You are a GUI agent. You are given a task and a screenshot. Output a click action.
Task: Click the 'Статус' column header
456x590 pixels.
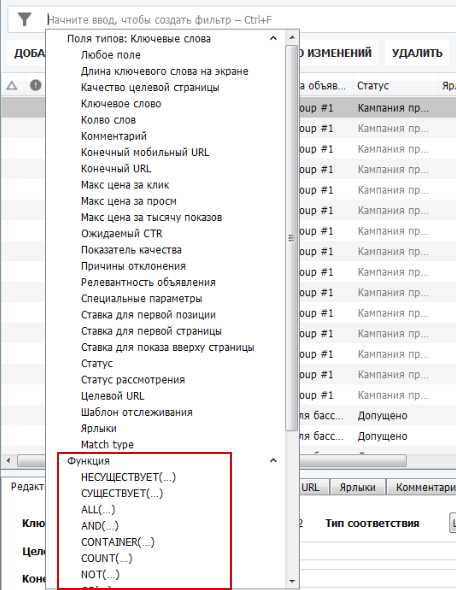(373, 85)
